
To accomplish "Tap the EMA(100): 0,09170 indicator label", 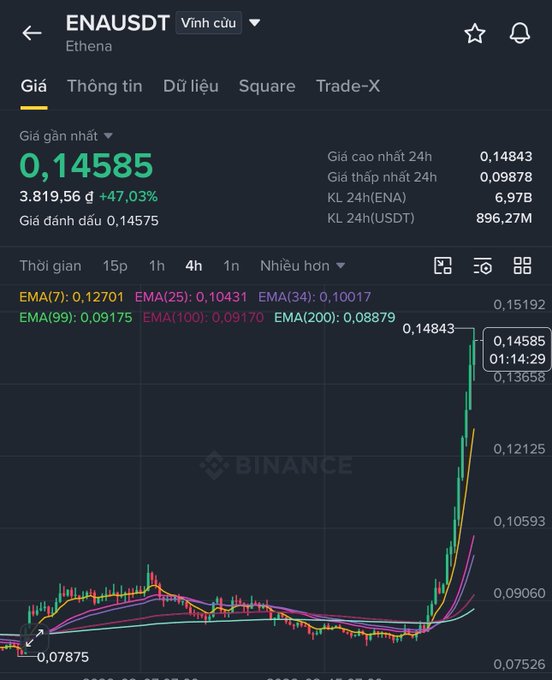I will pyautogui.click(x=203, y=317).
